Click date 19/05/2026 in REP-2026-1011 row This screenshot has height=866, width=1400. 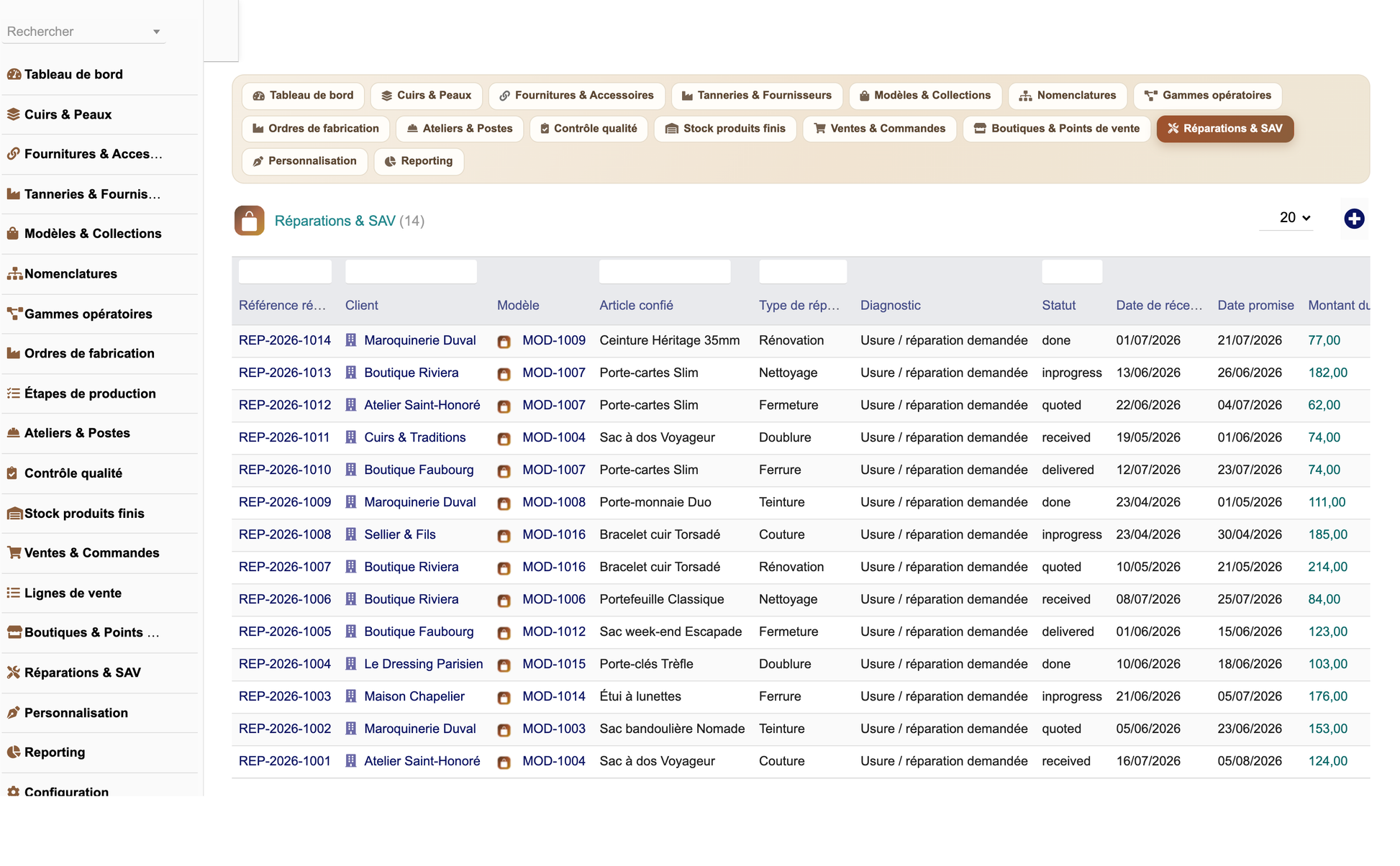(1148, 437)
